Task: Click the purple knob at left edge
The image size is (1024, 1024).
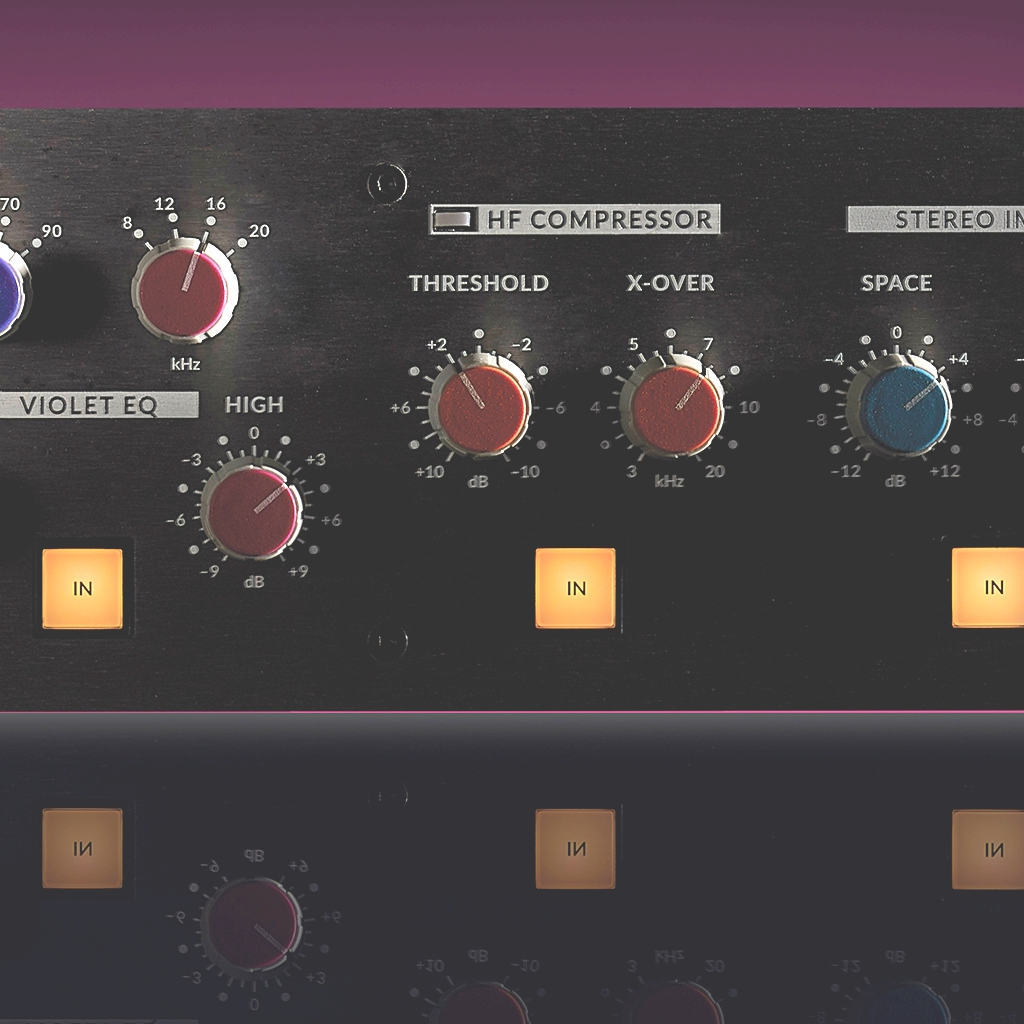Action: point(8,290)
